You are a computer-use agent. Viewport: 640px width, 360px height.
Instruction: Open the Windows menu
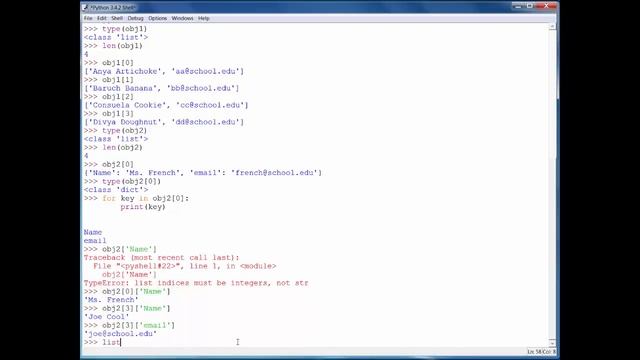click(x=182, y=18)
